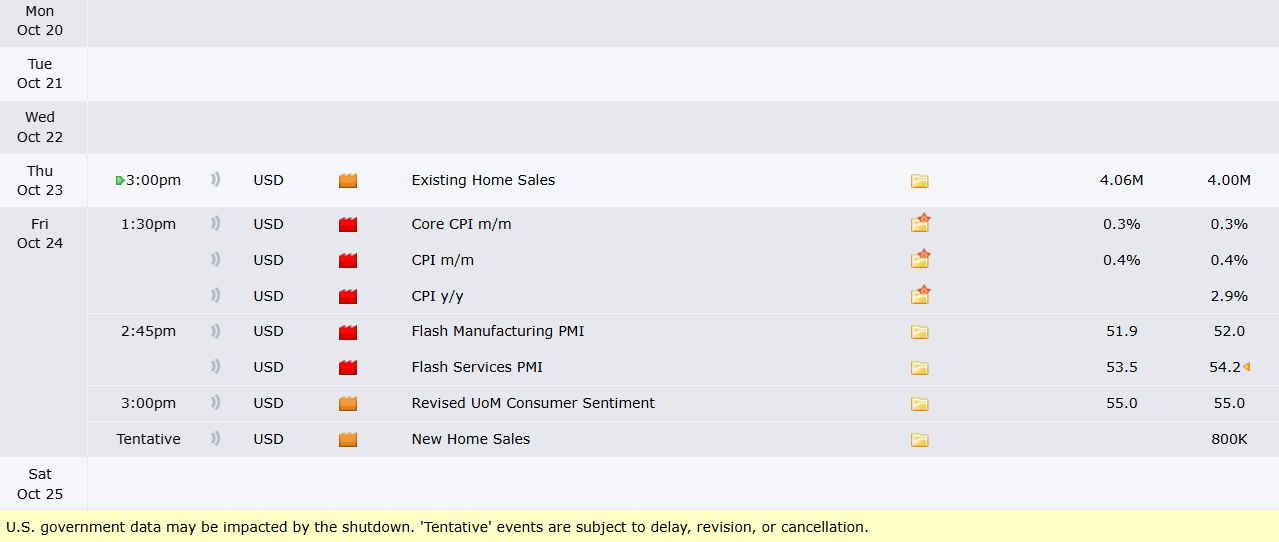Toggle sound alert for New Home Sales

click(215, 439)
